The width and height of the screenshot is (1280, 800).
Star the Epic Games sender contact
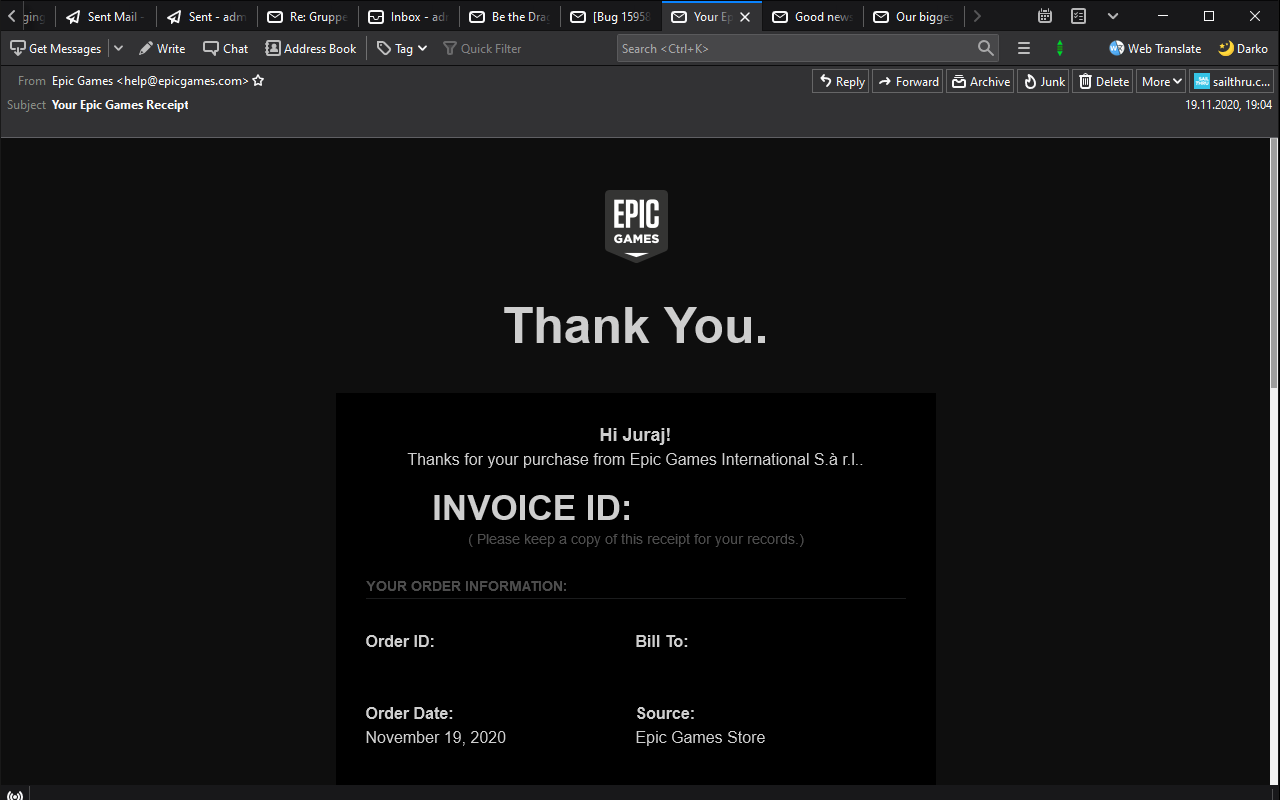258,81
